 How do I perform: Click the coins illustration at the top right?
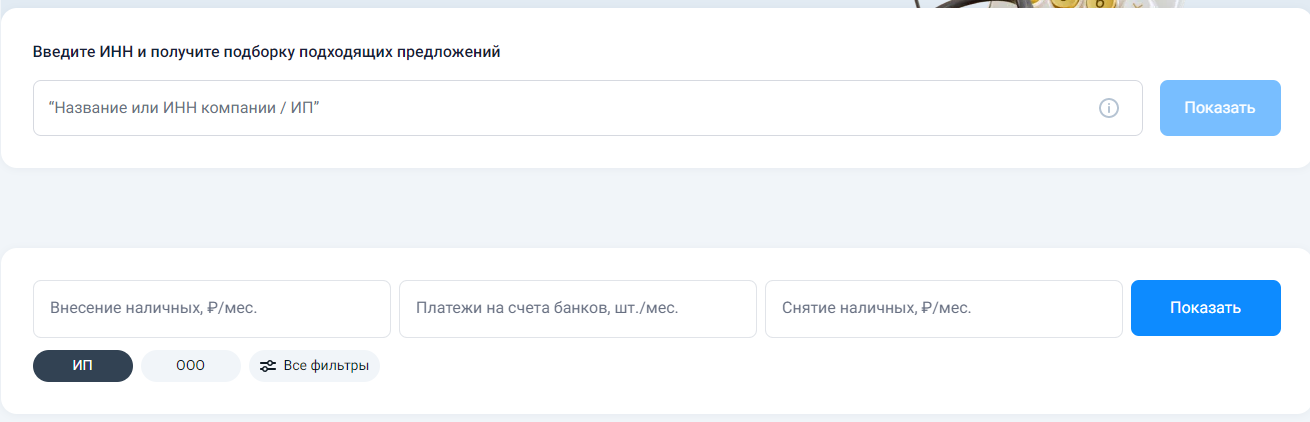[1045, 5]
